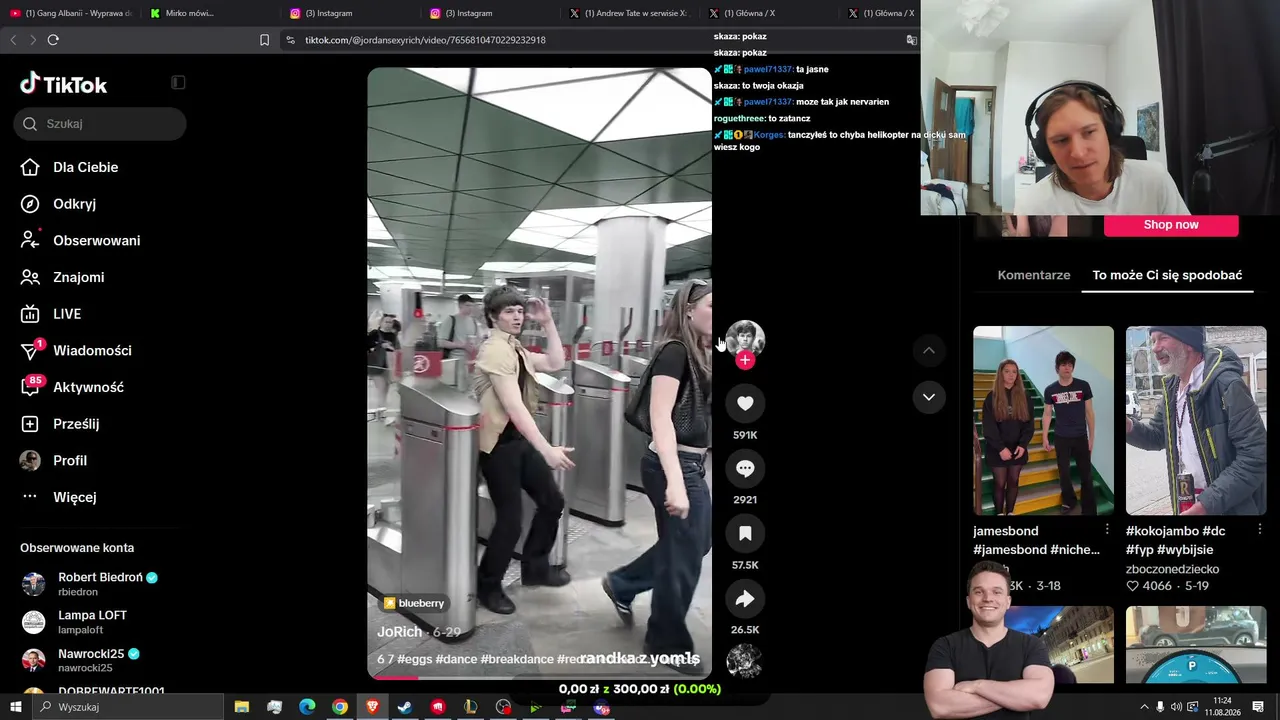Click the Szukaj search field
This screenshot has height=720, width=1280.
[100, 124]
